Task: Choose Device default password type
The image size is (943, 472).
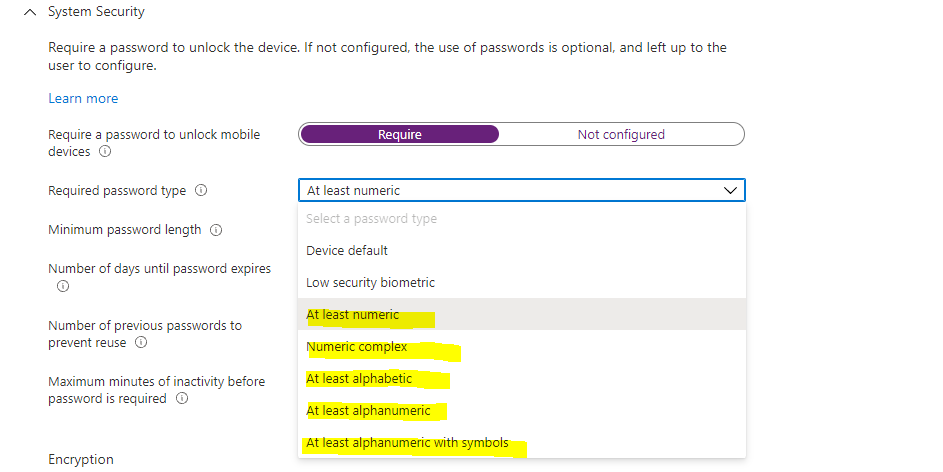Action: click(x=521, y=251)
